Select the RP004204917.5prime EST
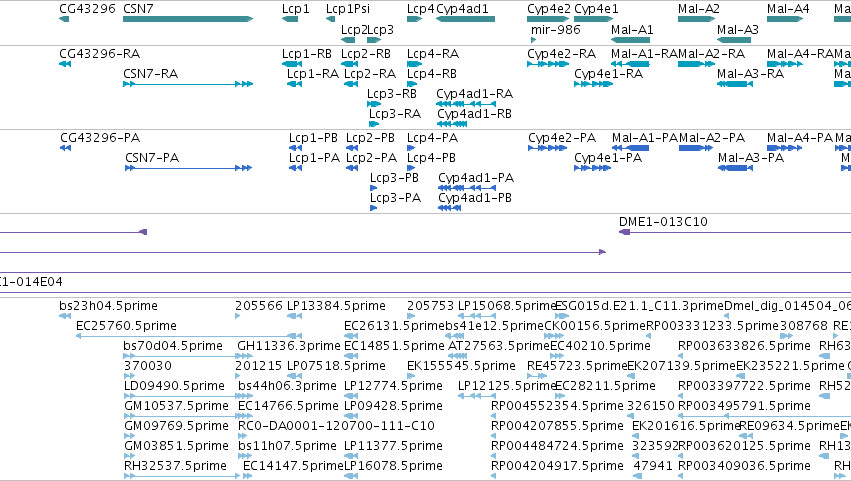Screen dimensions: 851x481 tap(493, 477)
